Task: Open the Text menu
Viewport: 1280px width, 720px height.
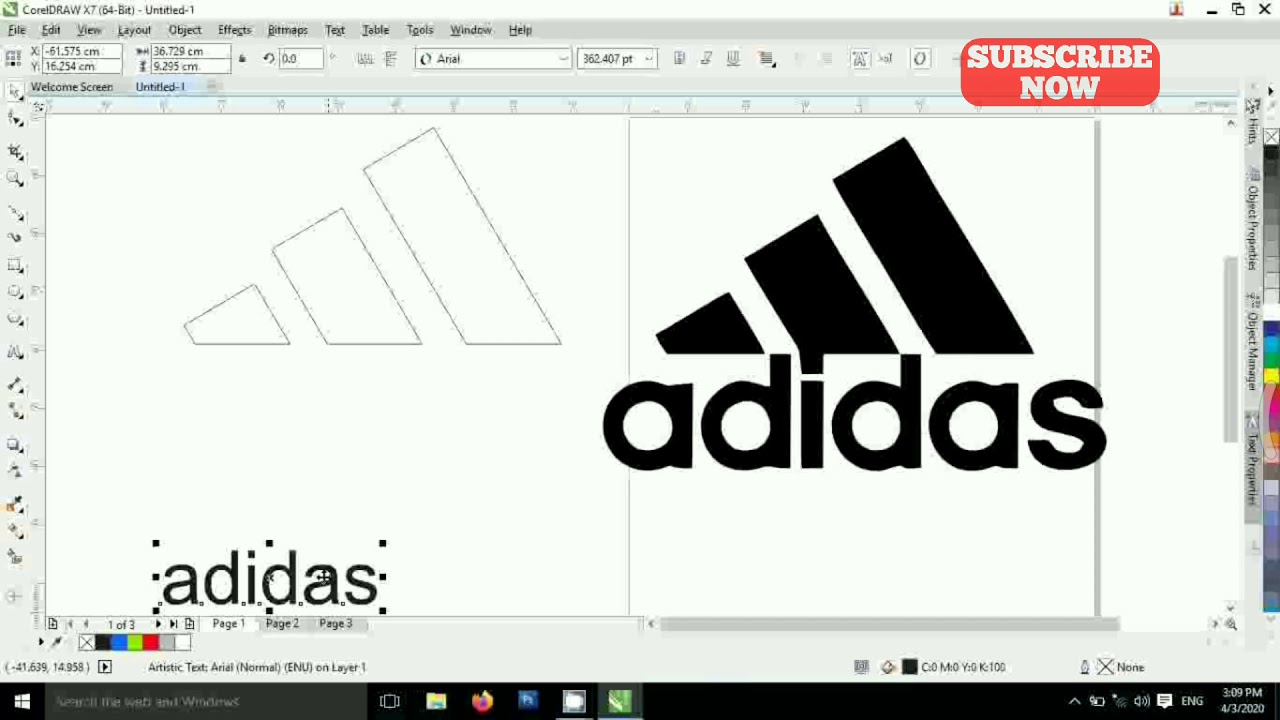Action: pos(335,30)
